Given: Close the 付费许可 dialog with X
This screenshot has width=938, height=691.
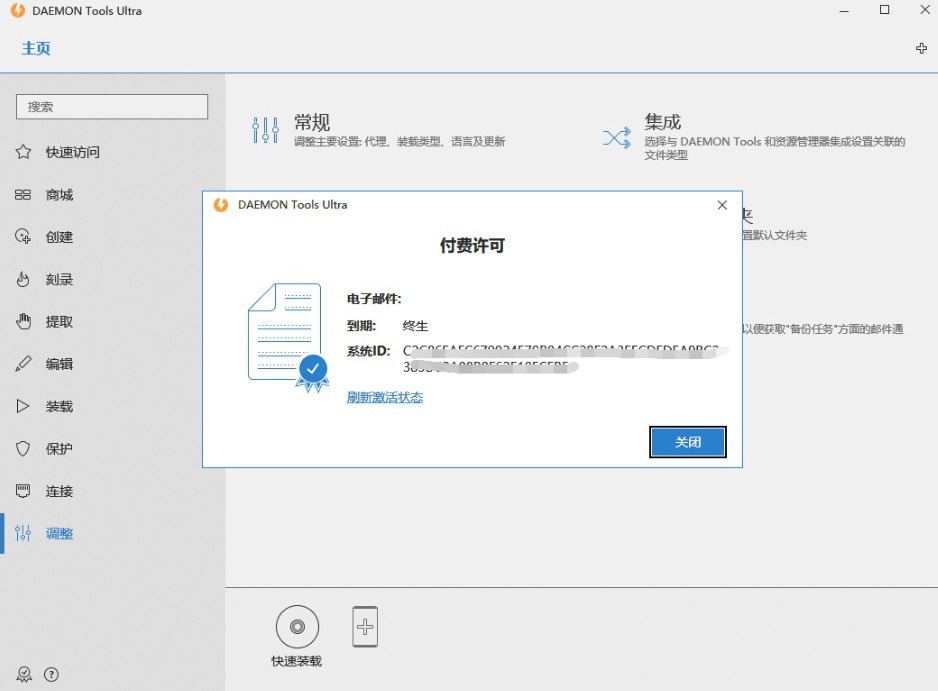Looking at the screenshot, I should (x=722, y=205).
